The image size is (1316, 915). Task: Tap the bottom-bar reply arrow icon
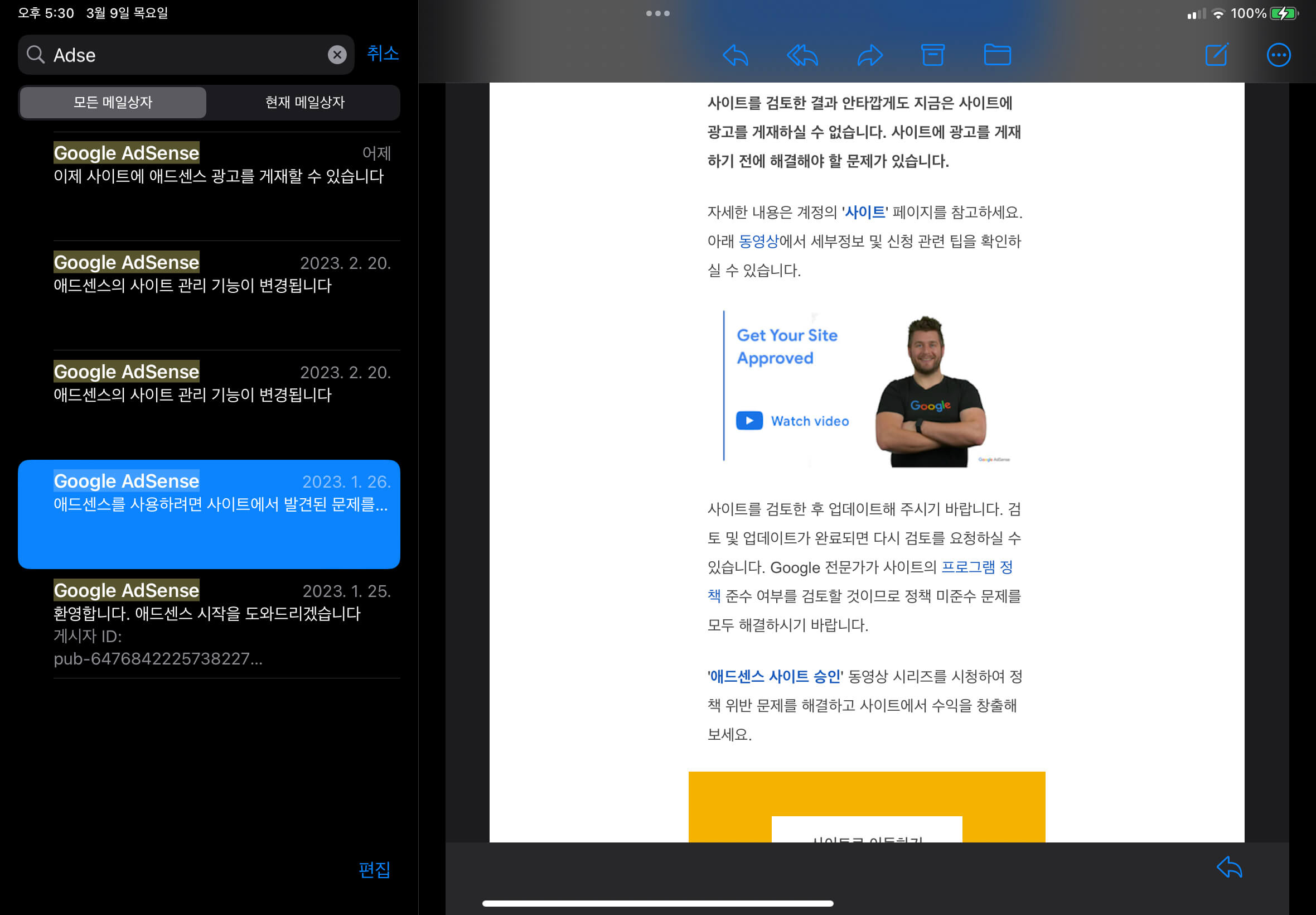pos(1230,867)
